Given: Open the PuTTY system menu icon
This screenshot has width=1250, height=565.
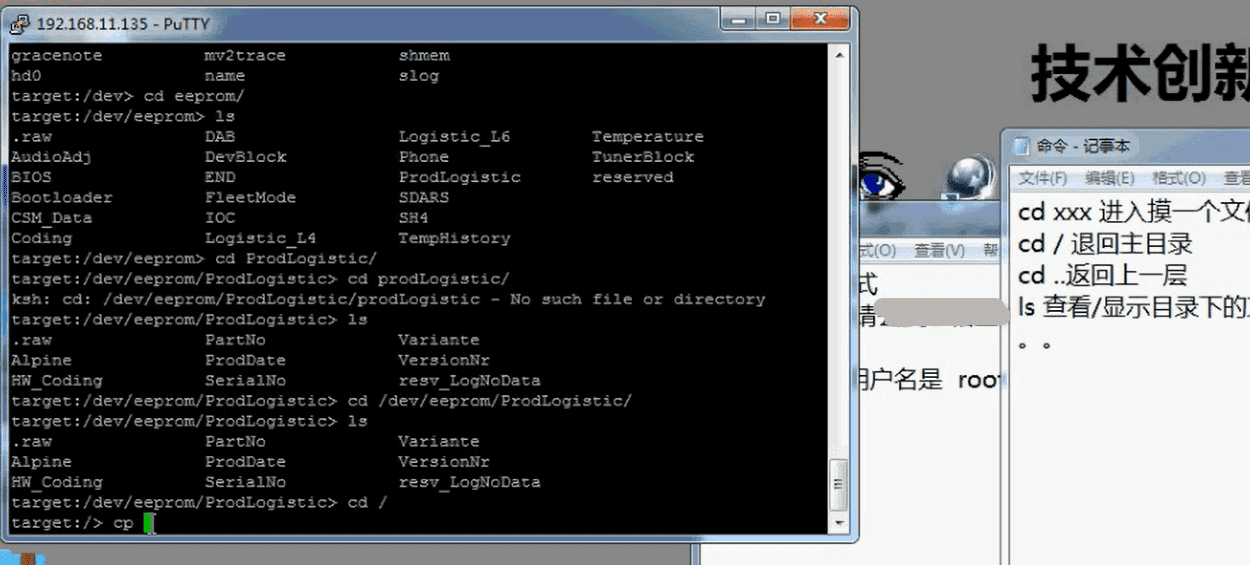Looking at the screenshot, I should (19, 21).
